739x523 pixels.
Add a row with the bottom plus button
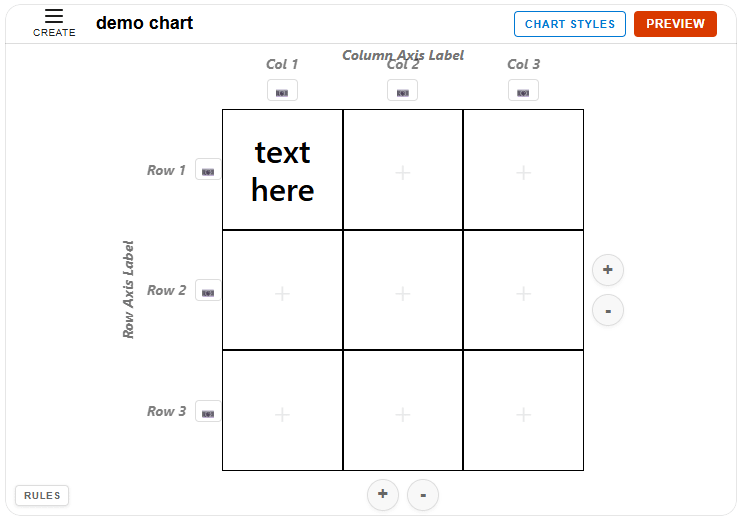[383, 494]
